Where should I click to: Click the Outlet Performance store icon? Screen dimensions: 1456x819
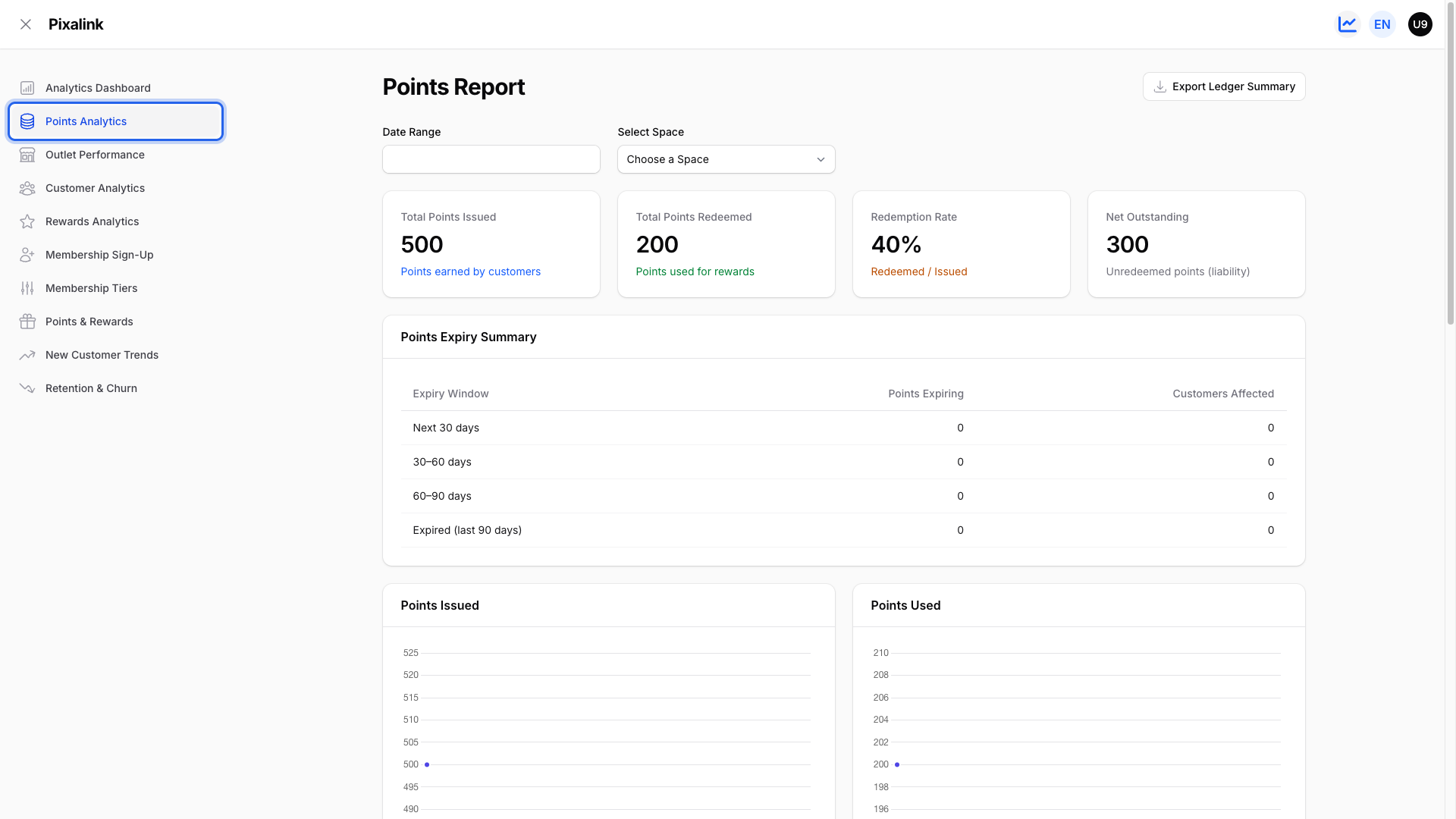[27, 155]
